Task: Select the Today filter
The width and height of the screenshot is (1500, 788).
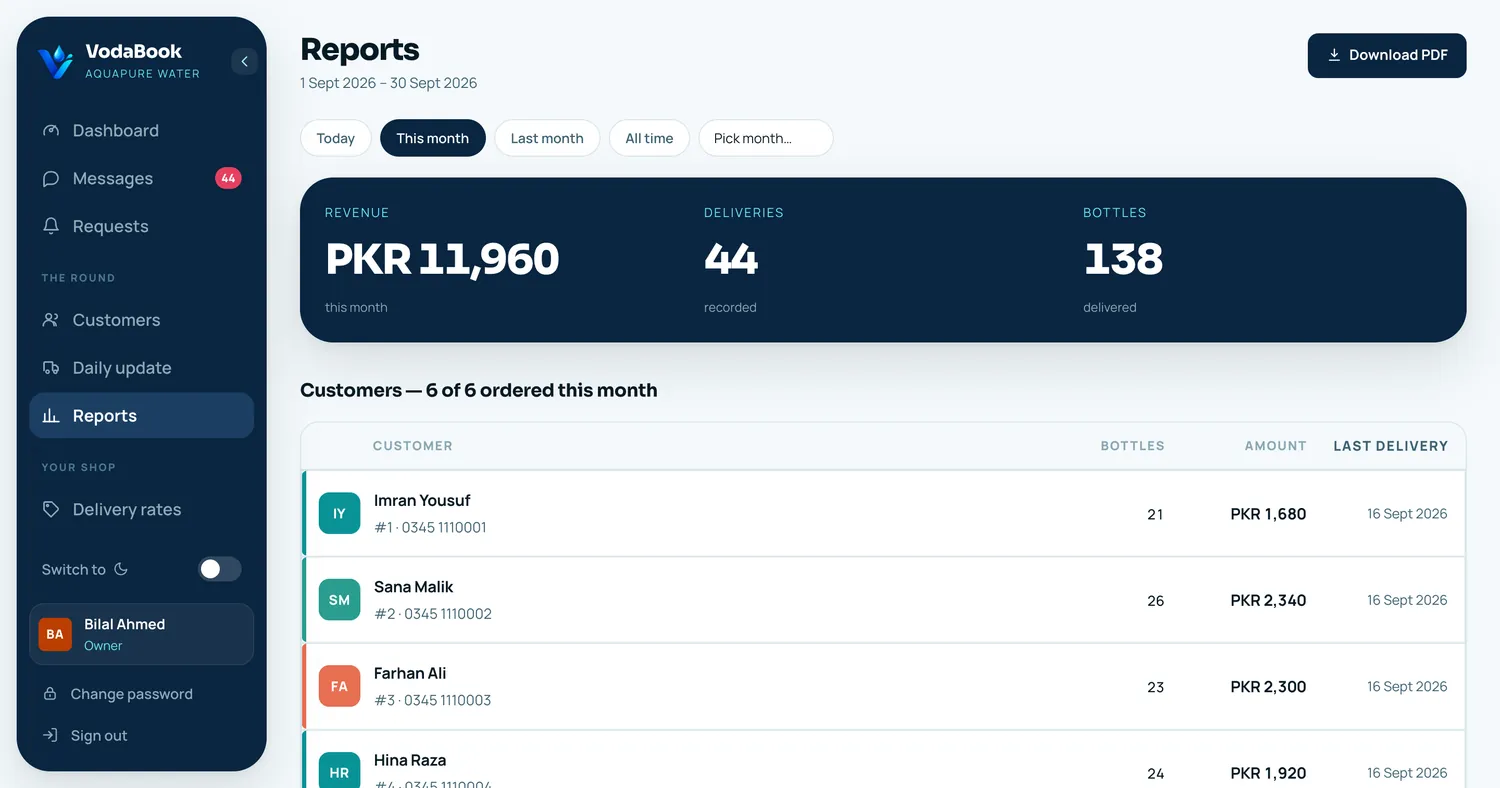Action: pos(336,138)
